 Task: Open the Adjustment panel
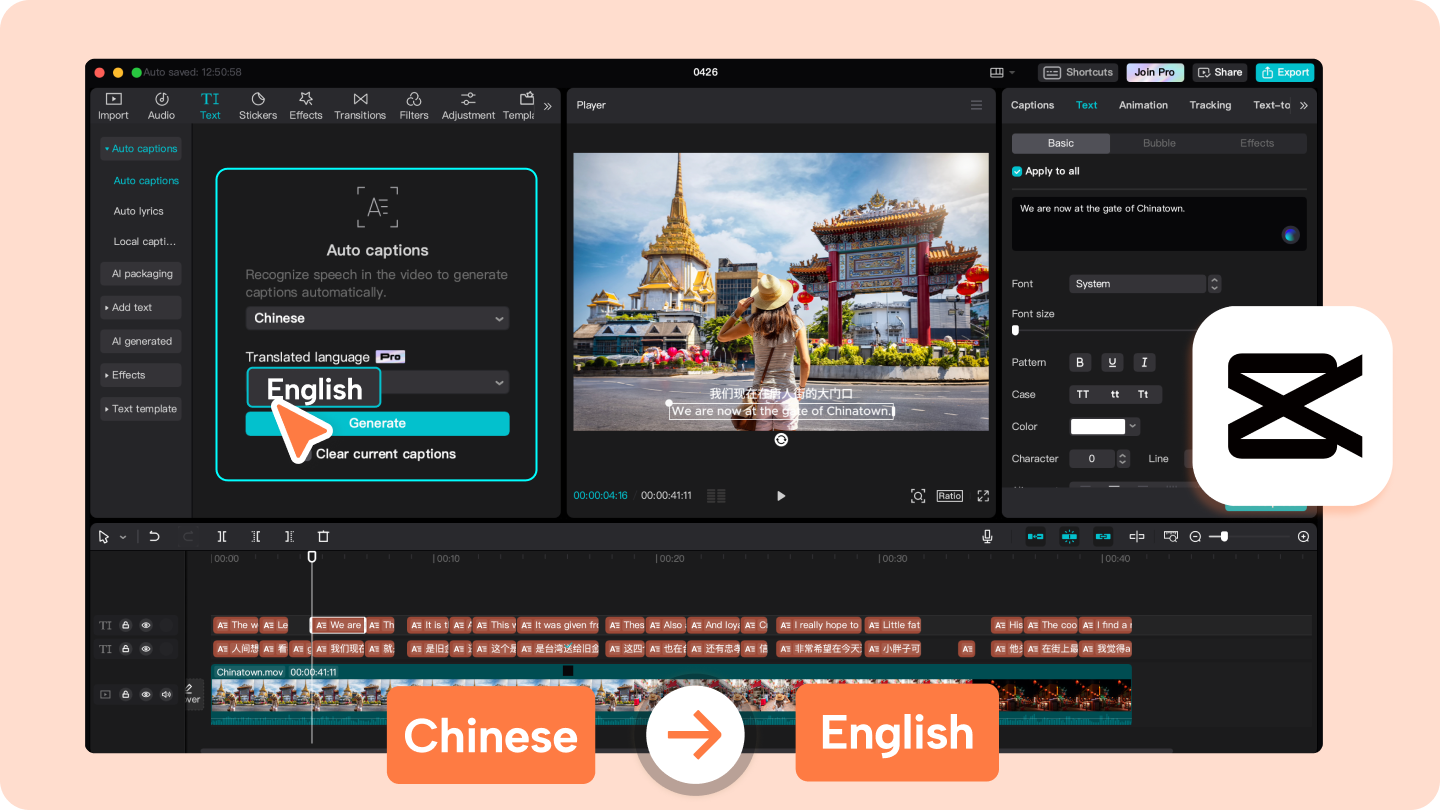tap(467, 105)
